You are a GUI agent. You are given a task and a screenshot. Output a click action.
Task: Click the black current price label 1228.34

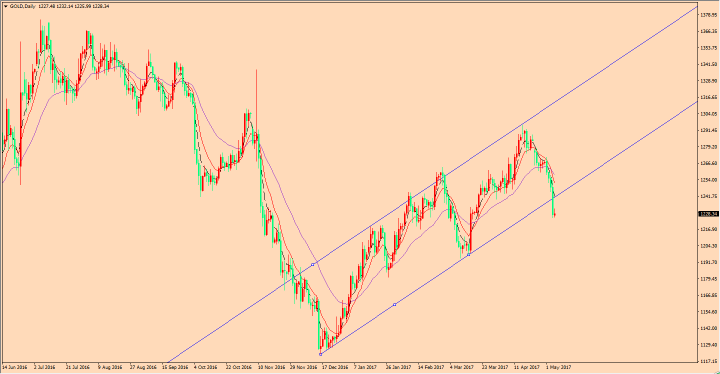pos(708,214)
